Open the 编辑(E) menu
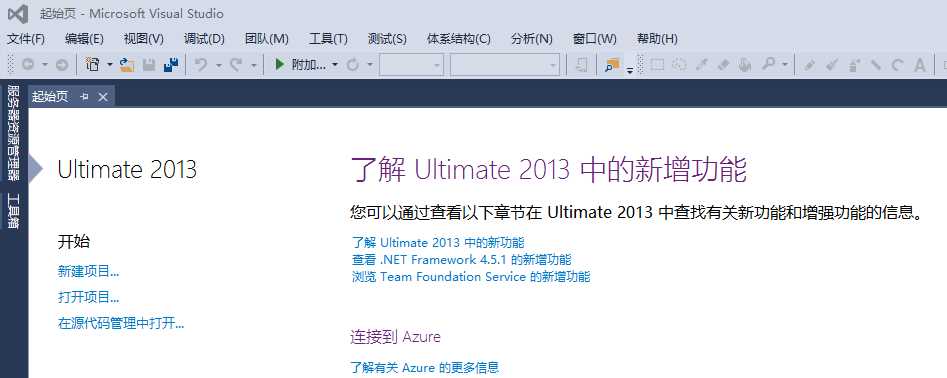 (x=85, y=39)
